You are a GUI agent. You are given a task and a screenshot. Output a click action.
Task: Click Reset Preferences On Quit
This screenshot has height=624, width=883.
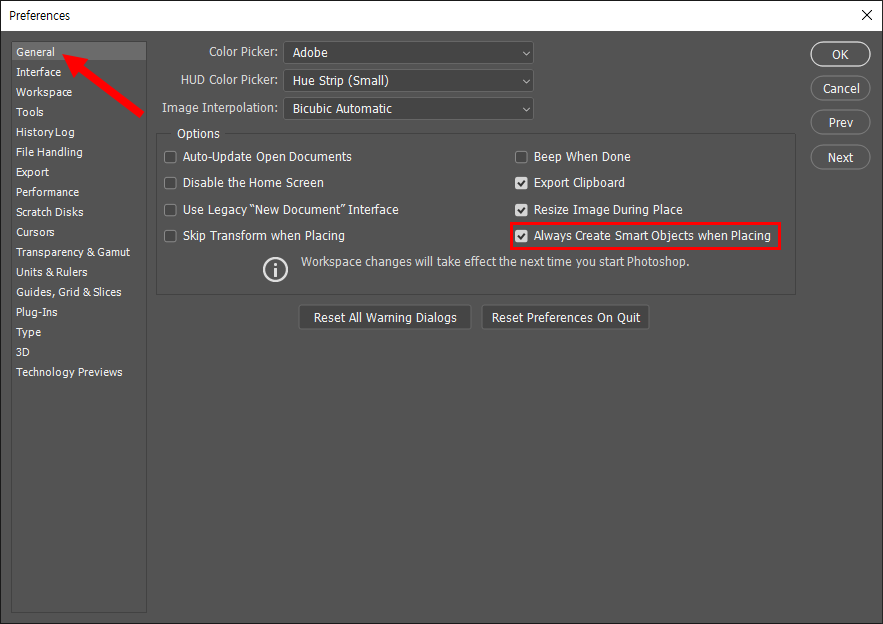tap(565, 318)
